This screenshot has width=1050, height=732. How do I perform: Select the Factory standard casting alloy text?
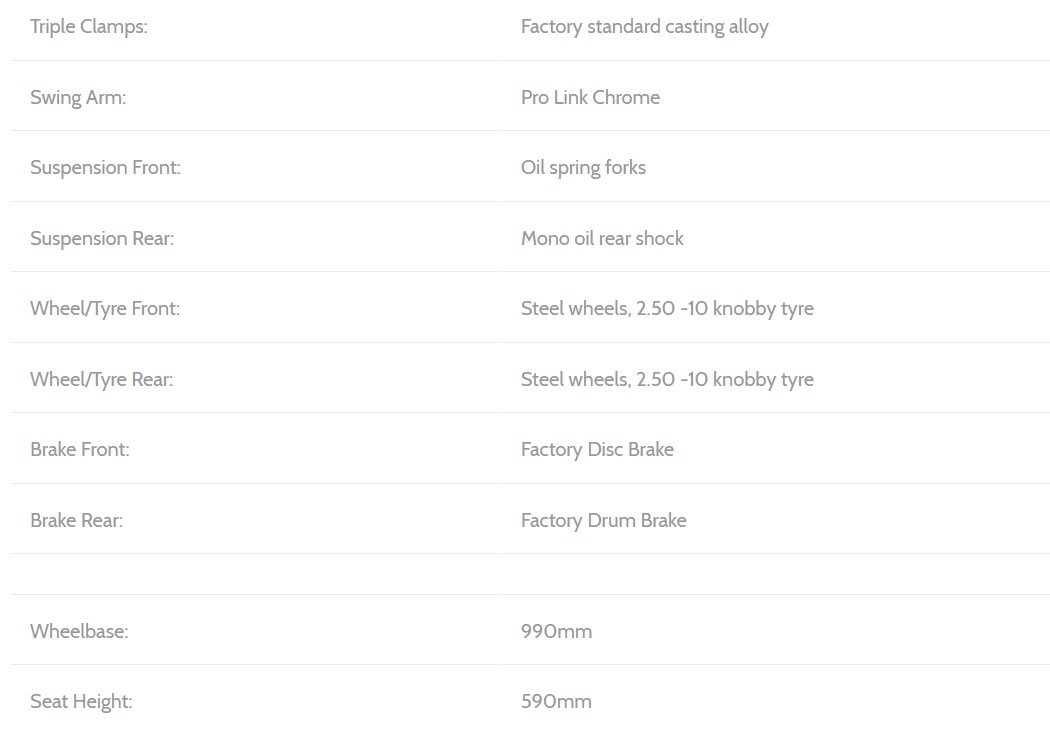point(644,27)
